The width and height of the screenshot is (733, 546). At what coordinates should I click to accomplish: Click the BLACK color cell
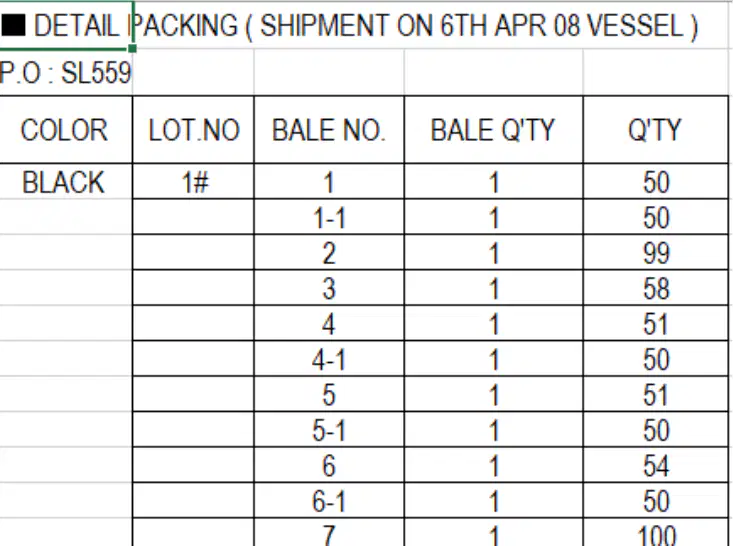(66, 181)
